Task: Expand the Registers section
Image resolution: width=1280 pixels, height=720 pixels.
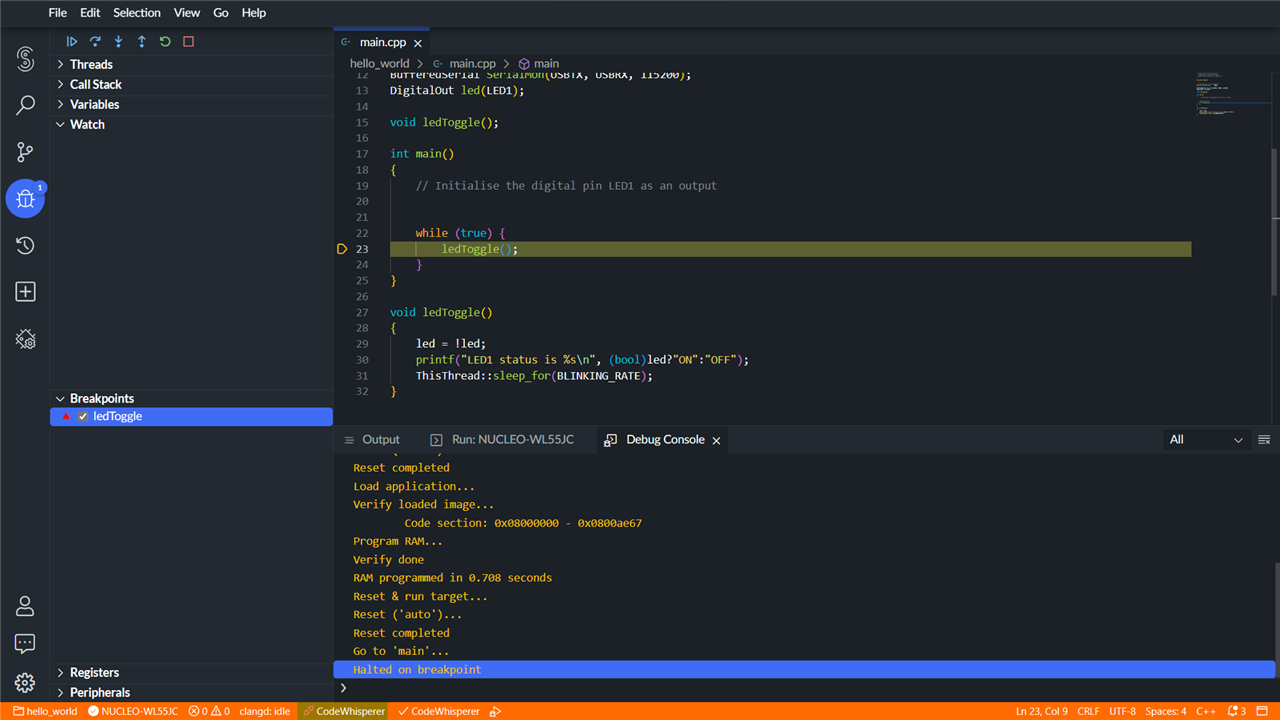Action: click(94, 672)
